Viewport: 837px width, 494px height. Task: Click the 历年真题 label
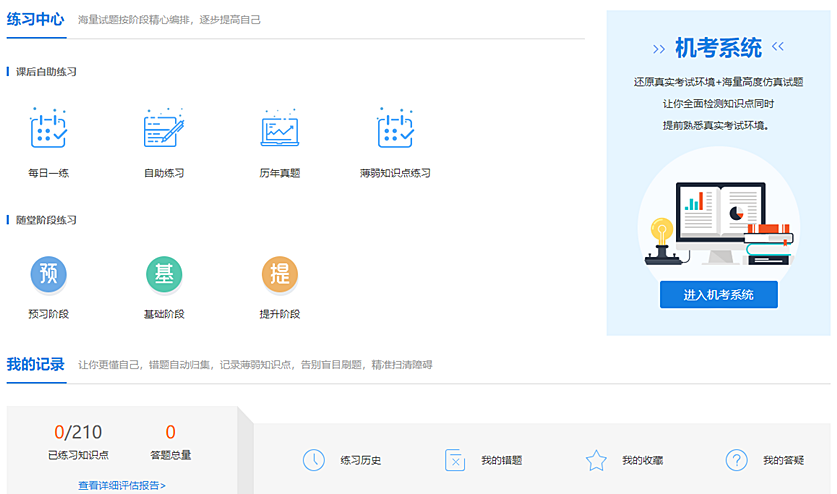point(280,173)
